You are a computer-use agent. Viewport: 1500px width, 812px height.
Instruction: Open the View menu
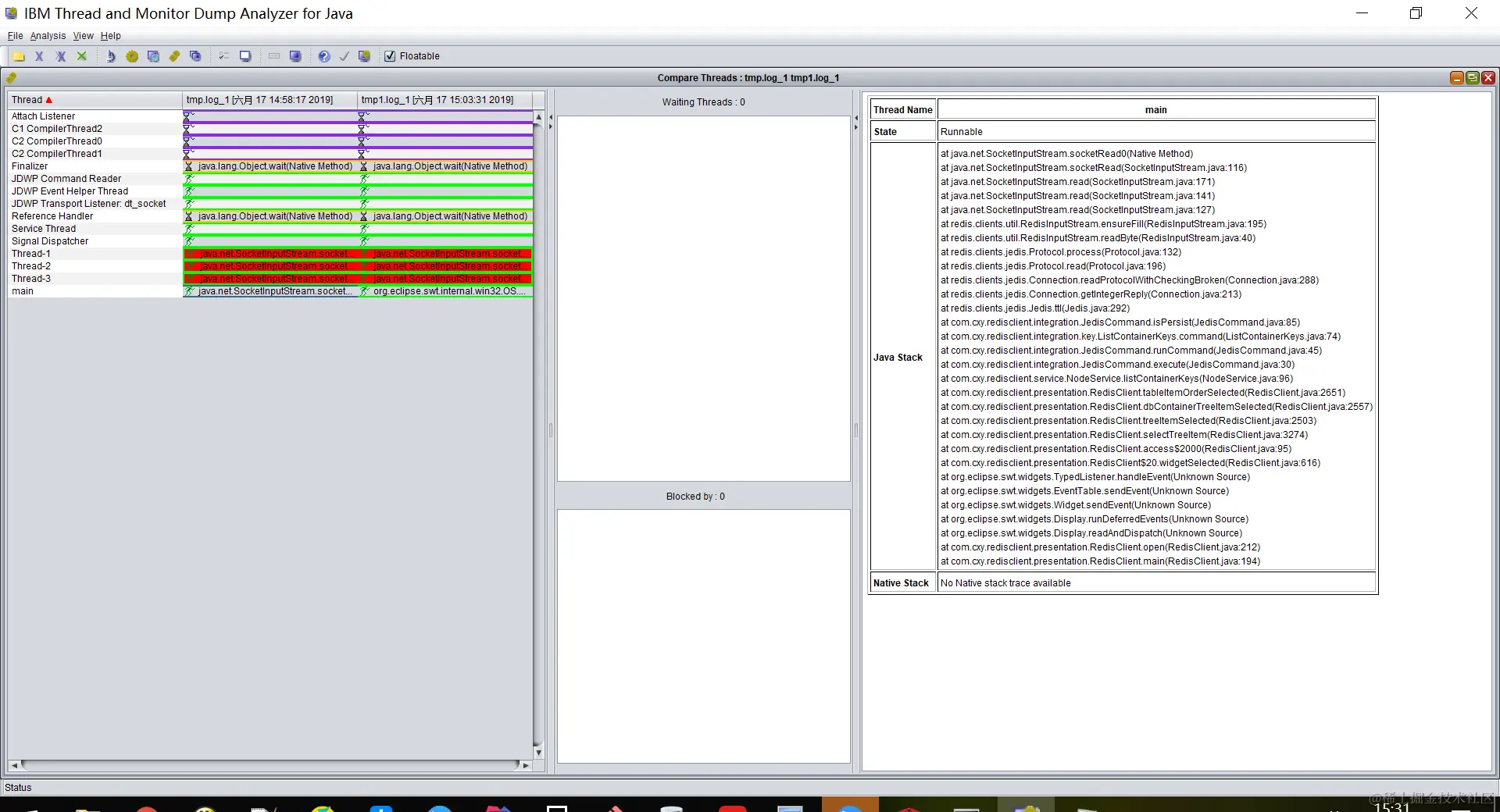tap(84, 36)
